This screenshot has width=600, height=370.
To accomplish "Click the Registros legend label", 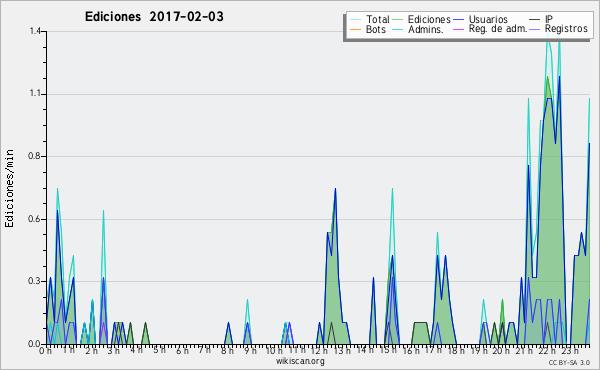I will (566, 29).
